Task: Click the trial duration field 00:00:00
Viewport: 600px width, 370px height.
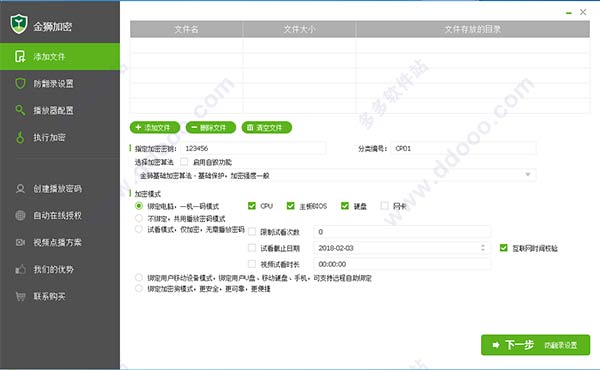Action: click(x=402, y=264)
